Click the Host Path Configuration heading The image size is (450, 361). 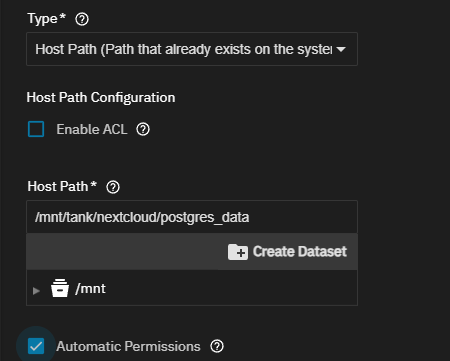[x=101, y=98]
